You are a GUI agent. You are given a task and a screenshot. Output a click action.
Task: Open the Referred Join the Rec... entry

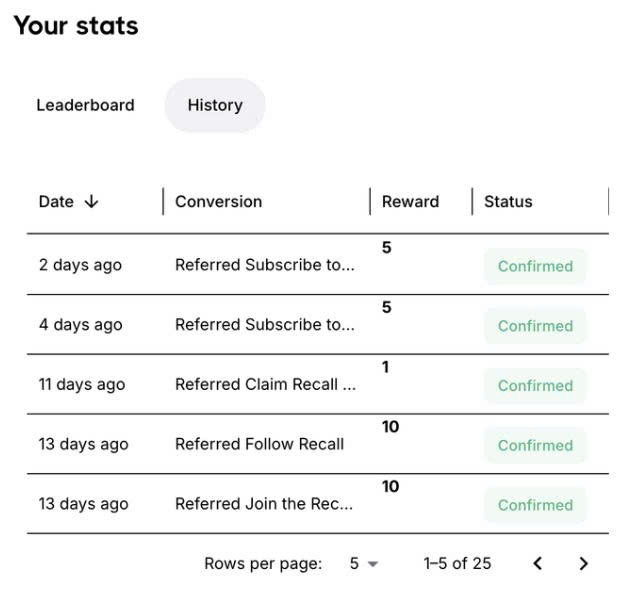coord(264,504)
